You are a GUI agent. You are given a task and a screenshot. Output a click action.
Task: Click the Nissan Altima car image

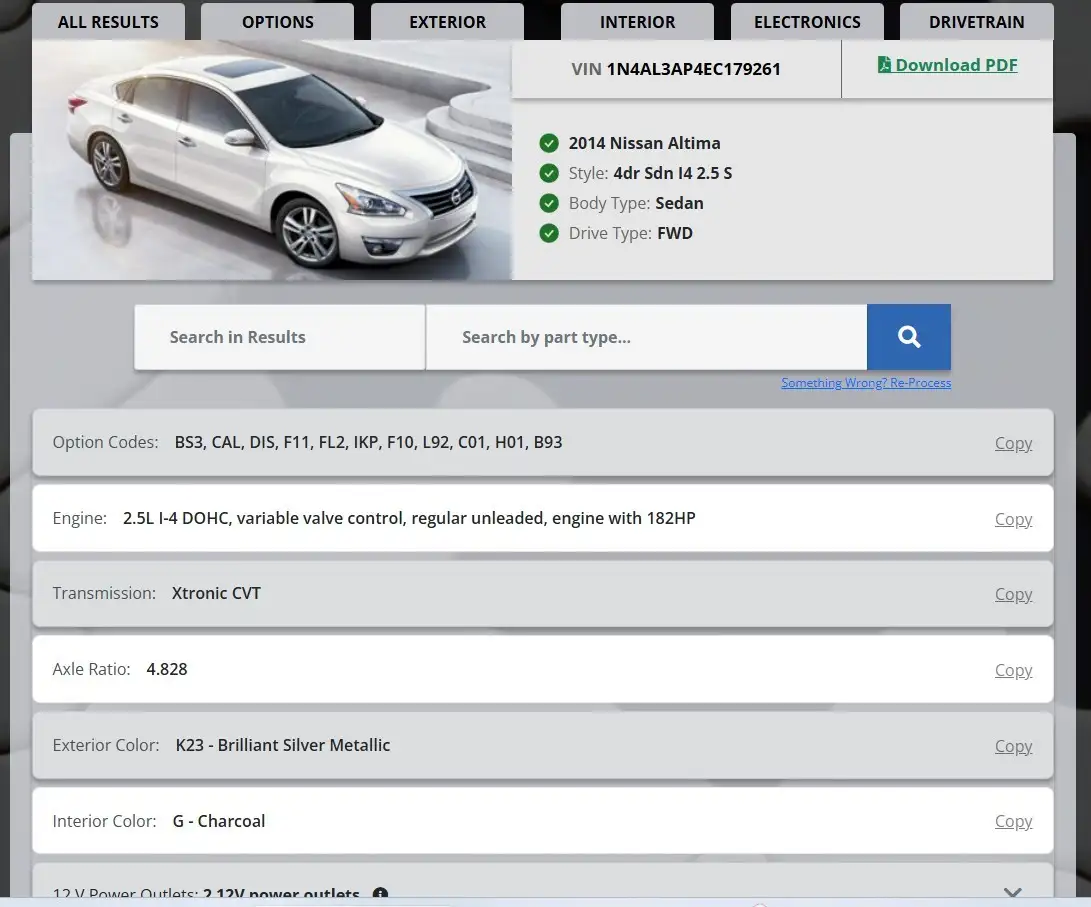[x=272, y=160]
